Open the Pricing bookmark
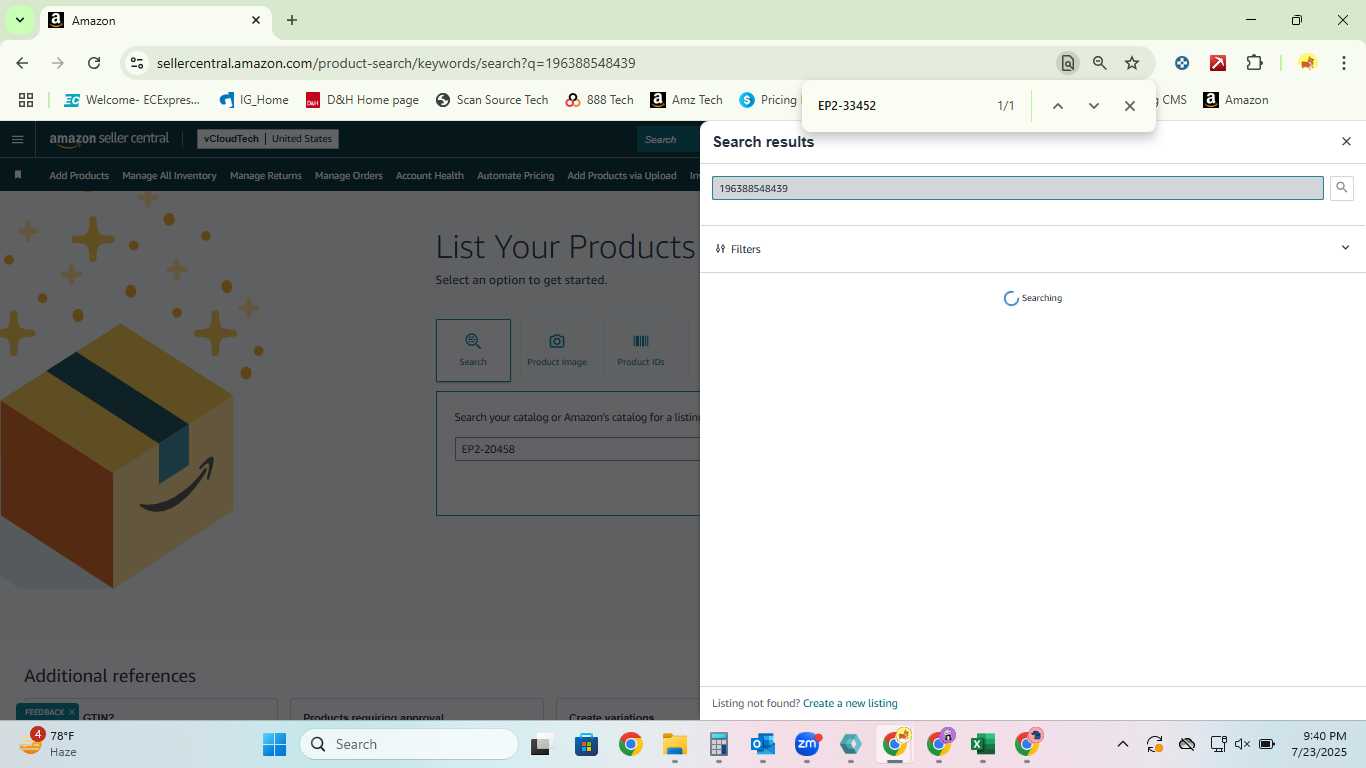The height and width of the screenshot is (768, 1366). pyautogui.click(x=768, y=100)
